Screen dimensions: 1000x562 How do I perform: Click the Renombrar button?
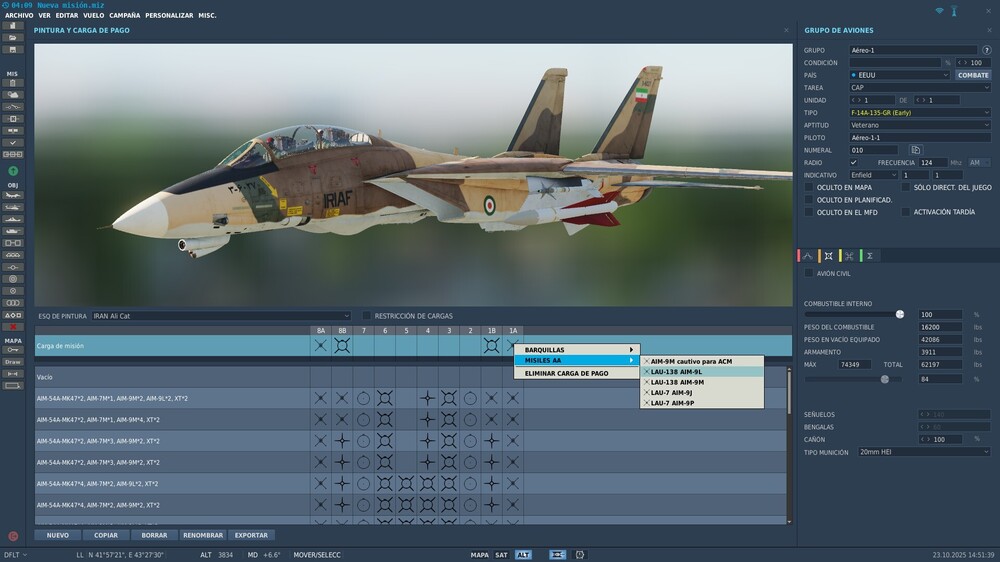point(203,535)
